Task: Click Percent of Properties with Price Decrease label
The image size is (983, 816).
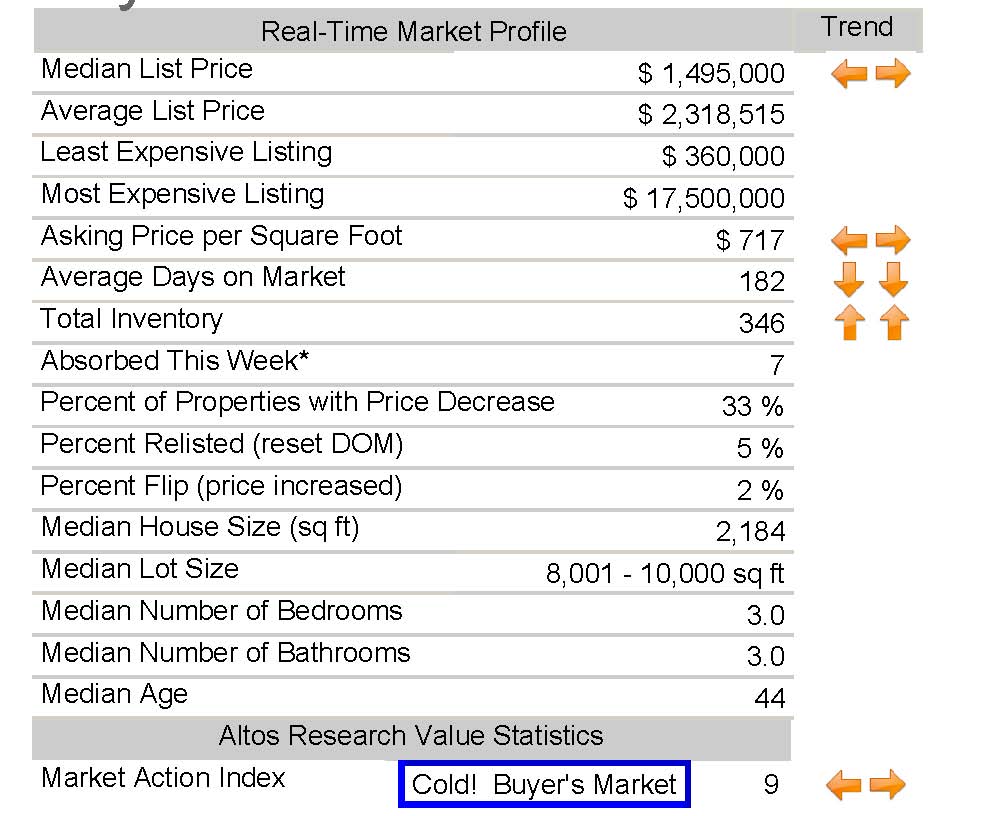Action: [297, 402]
